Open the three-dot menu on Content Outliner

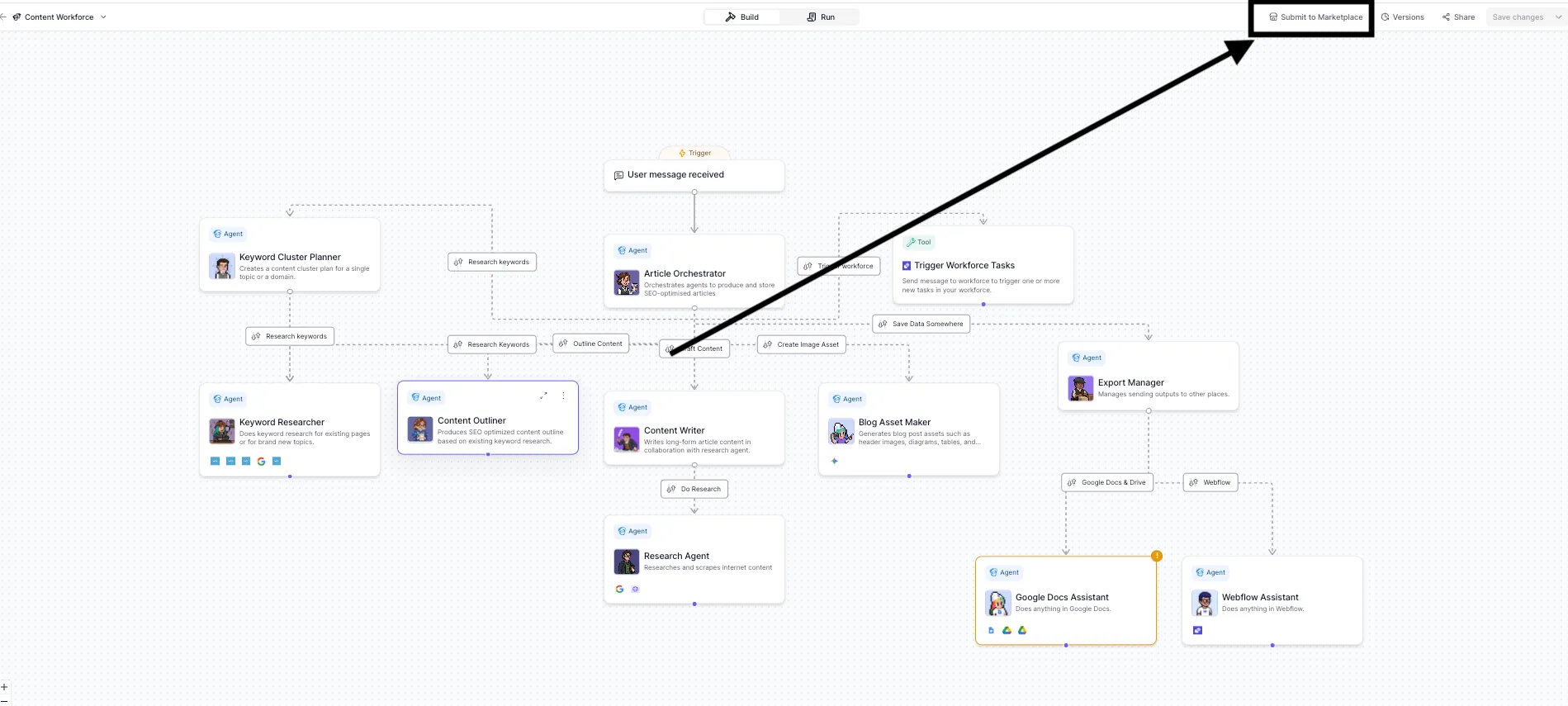563,396
